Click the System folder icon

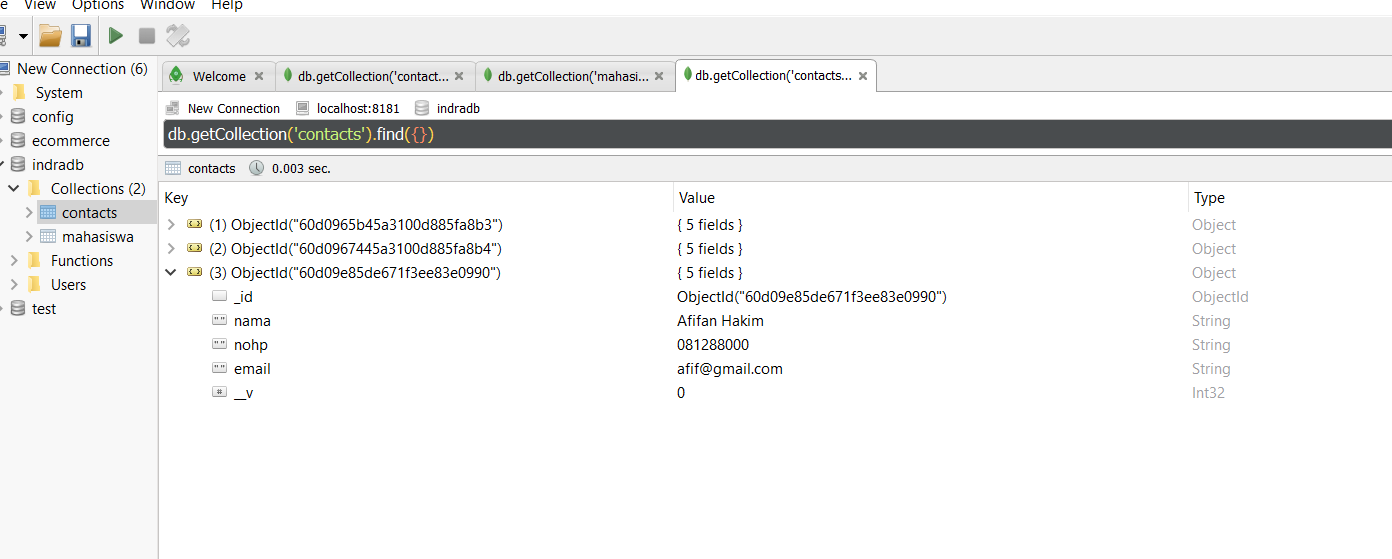pos(19,93)
